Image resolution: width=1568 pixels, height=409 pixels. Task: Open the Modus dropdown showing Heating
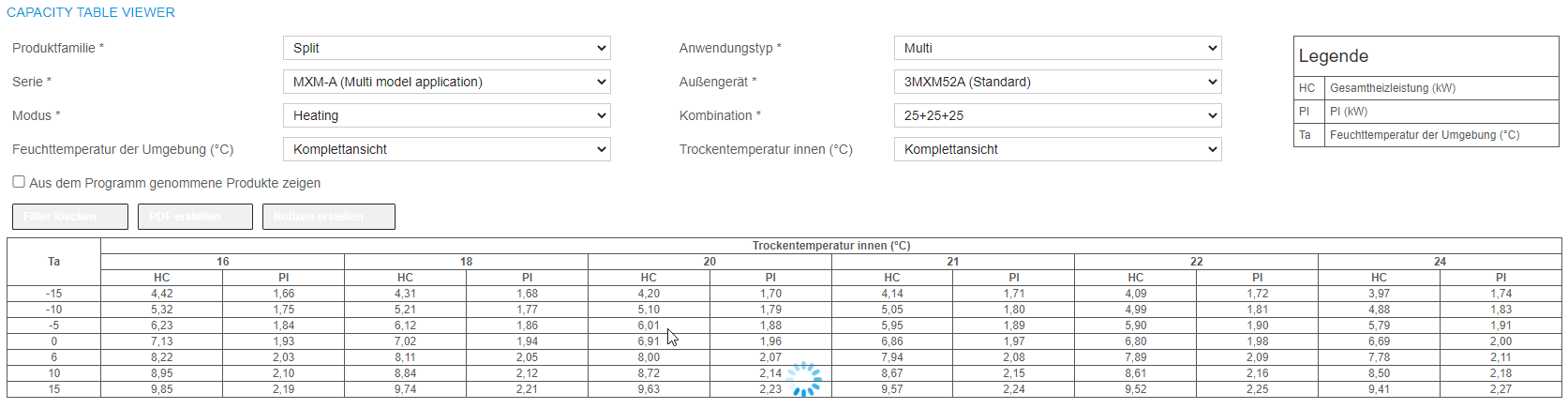[446, 115]
